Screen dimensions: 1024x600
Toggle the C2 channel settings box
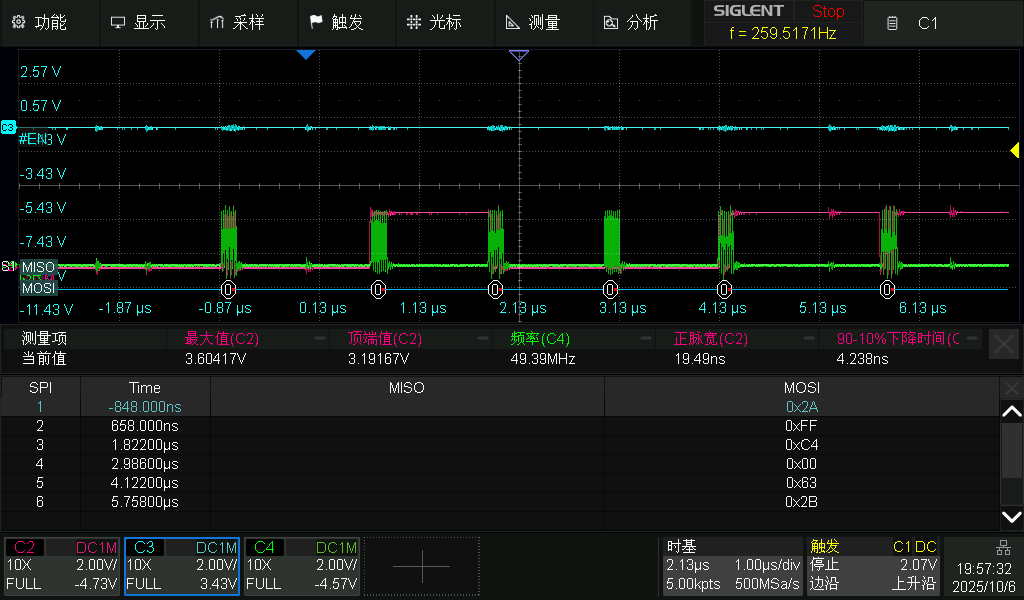62,565
